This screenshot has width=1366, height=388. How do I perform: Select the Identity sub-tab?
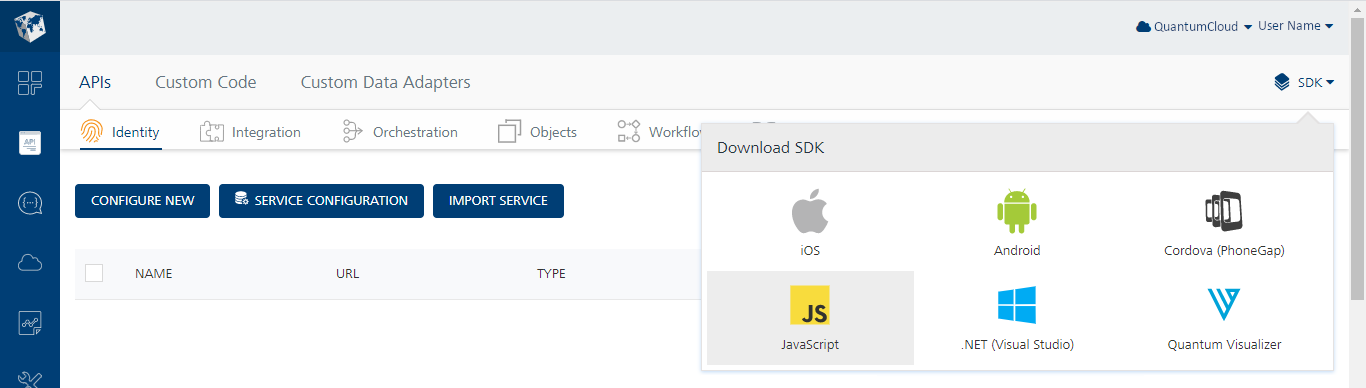click(120, 132)
